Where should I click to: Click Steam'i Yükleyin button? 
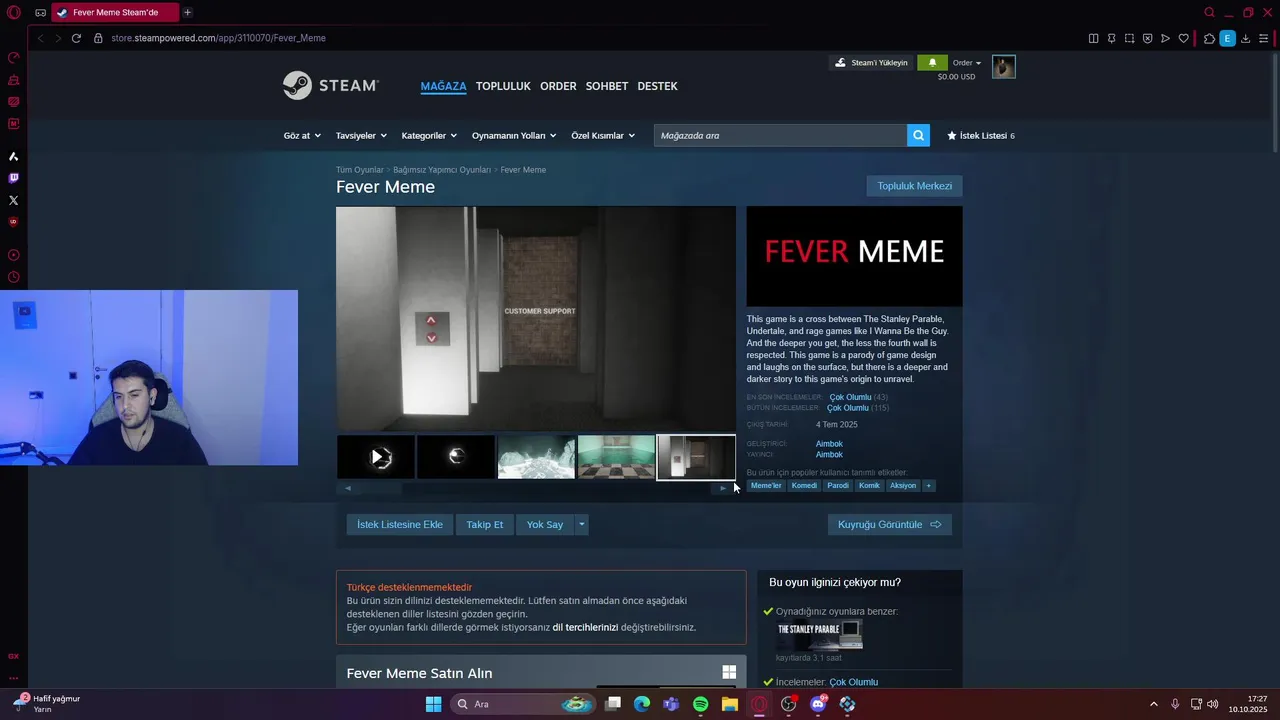tap(871, 62)
